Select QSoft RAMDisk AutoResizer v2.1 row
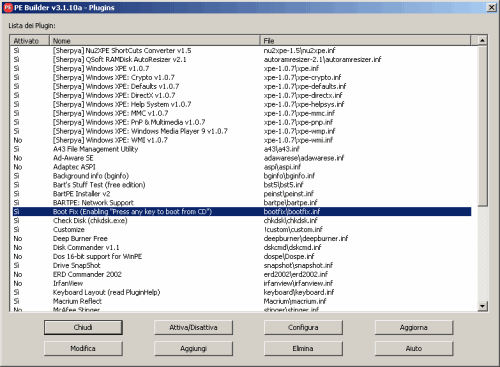Image resolution: width=500 pixels, height=367 pixels. pyautogui.click(x=242, y=59)
